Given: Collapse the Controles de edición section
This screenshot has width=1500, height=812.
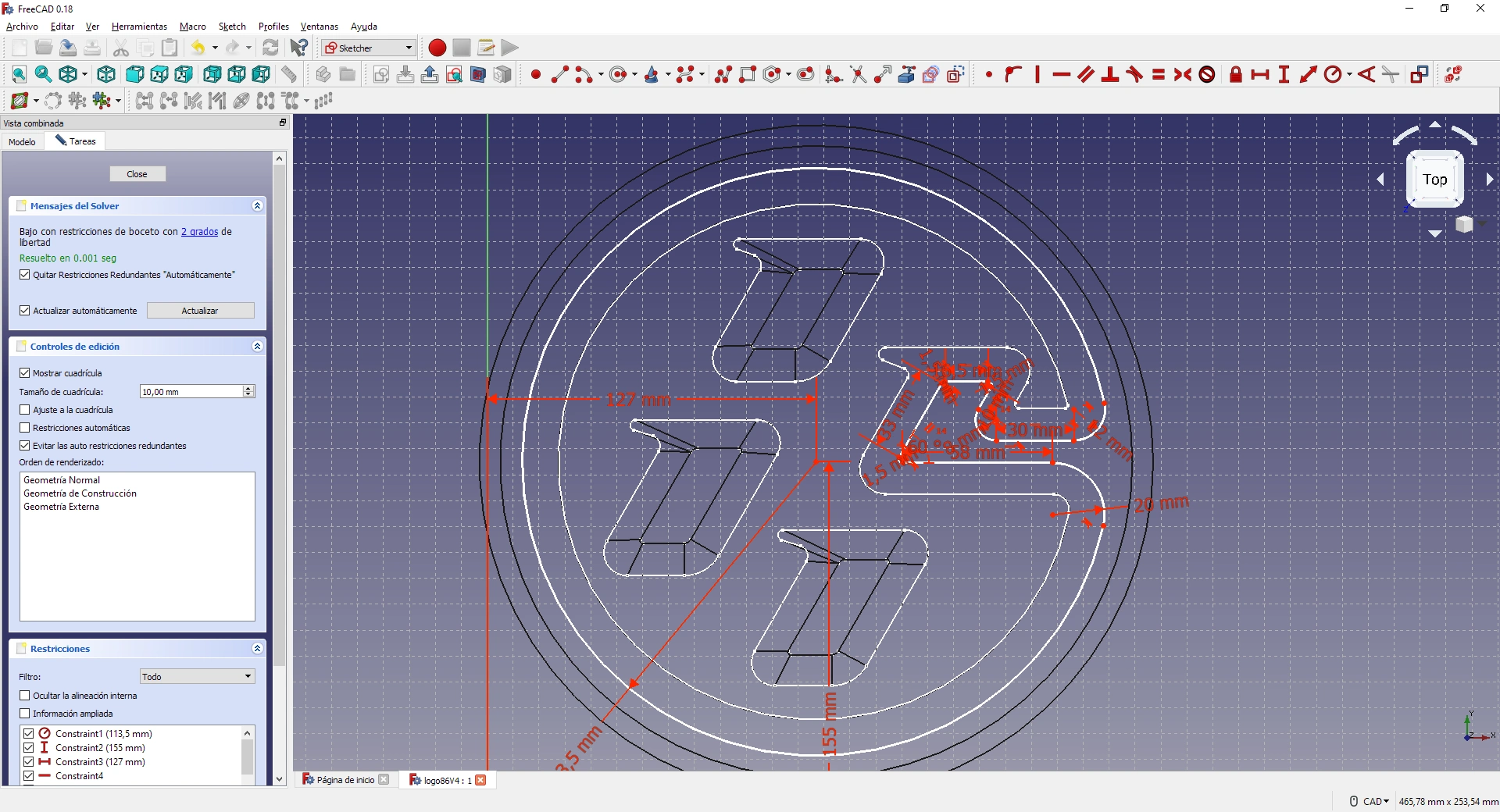Looking at the screenshot, I should pyautogui.click(x=257, y=347).
